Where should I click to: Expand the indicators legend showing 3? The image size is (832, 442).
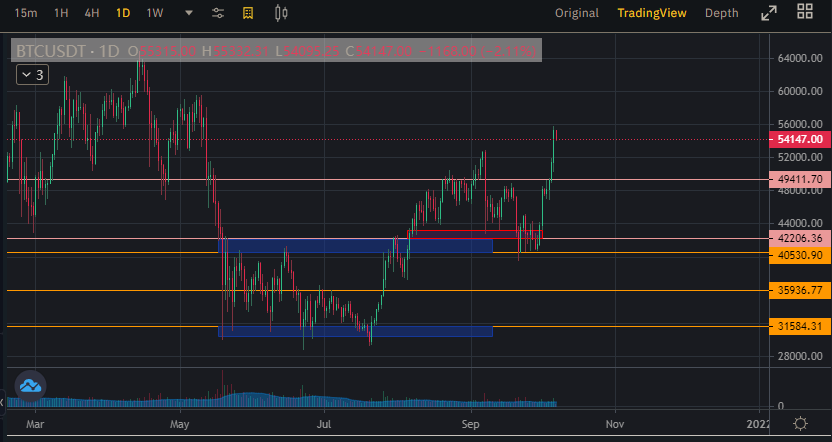pyautogui.click(x=32, y=75)
